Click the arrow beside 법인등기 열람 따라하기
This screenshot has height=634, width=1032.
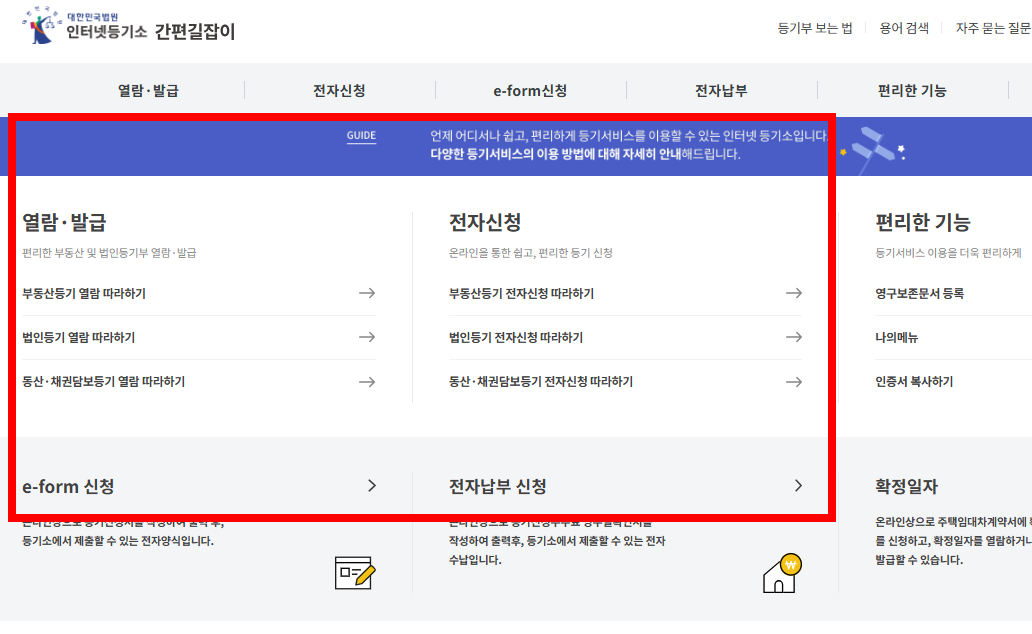click(368, 337)
